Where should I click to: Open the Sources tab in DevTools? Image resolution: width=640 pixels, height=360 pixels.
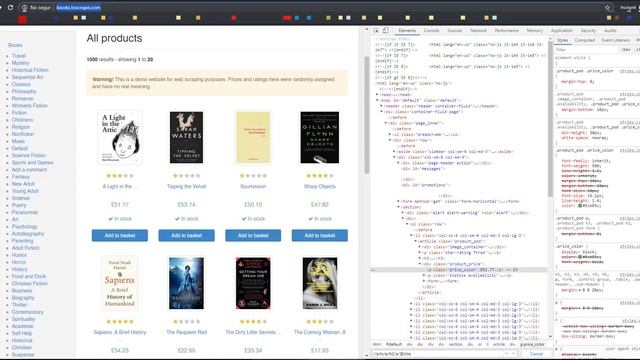[x=455, y=31]
